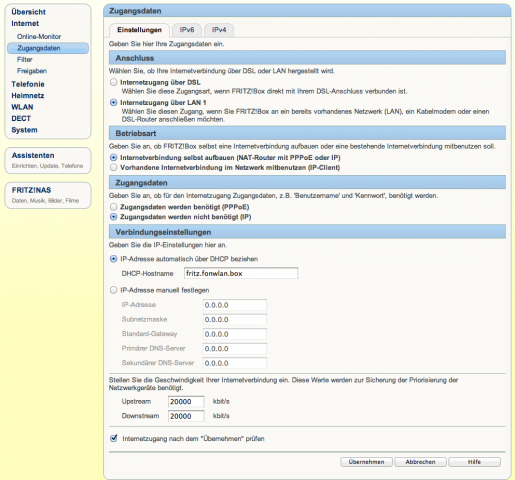Select Internetzugang über LAN 1 option
Viewport: 515px width, 480px height.
[x=114, y=102]
